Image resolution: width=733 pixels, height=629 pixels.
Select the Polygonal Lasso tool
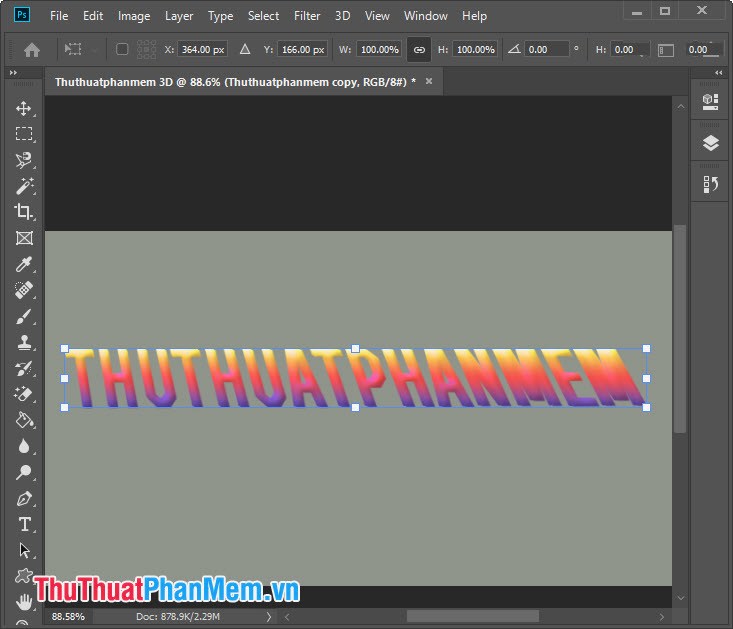tap(24, 160)
